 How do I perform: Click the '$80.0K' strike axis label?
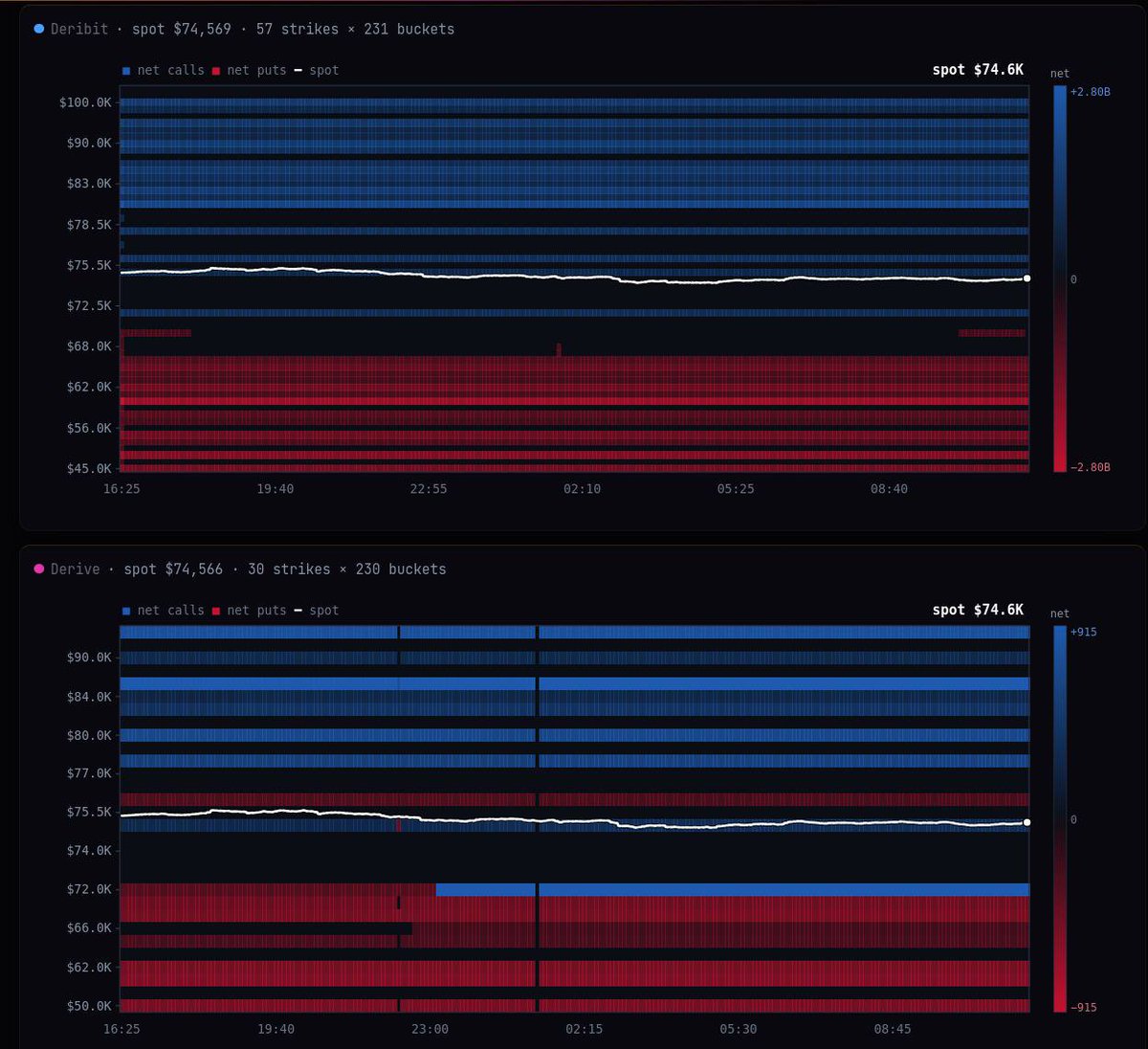(x=89, y=736)
